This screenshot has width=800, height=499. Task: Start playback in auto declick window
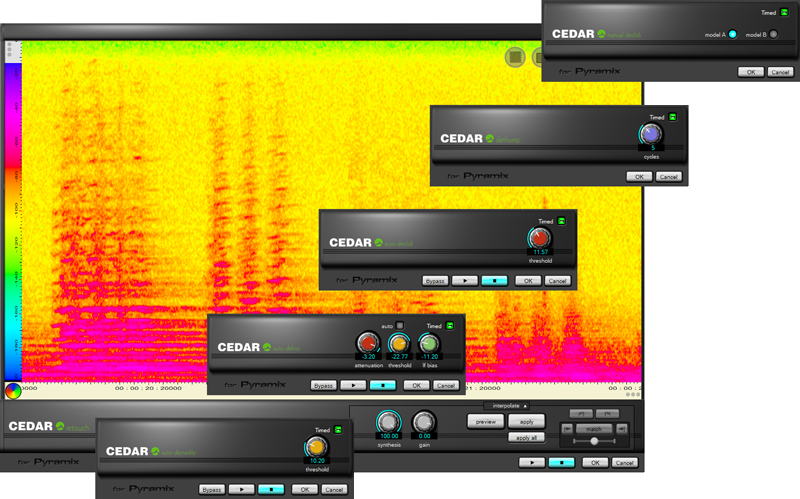tap(465, 281)
